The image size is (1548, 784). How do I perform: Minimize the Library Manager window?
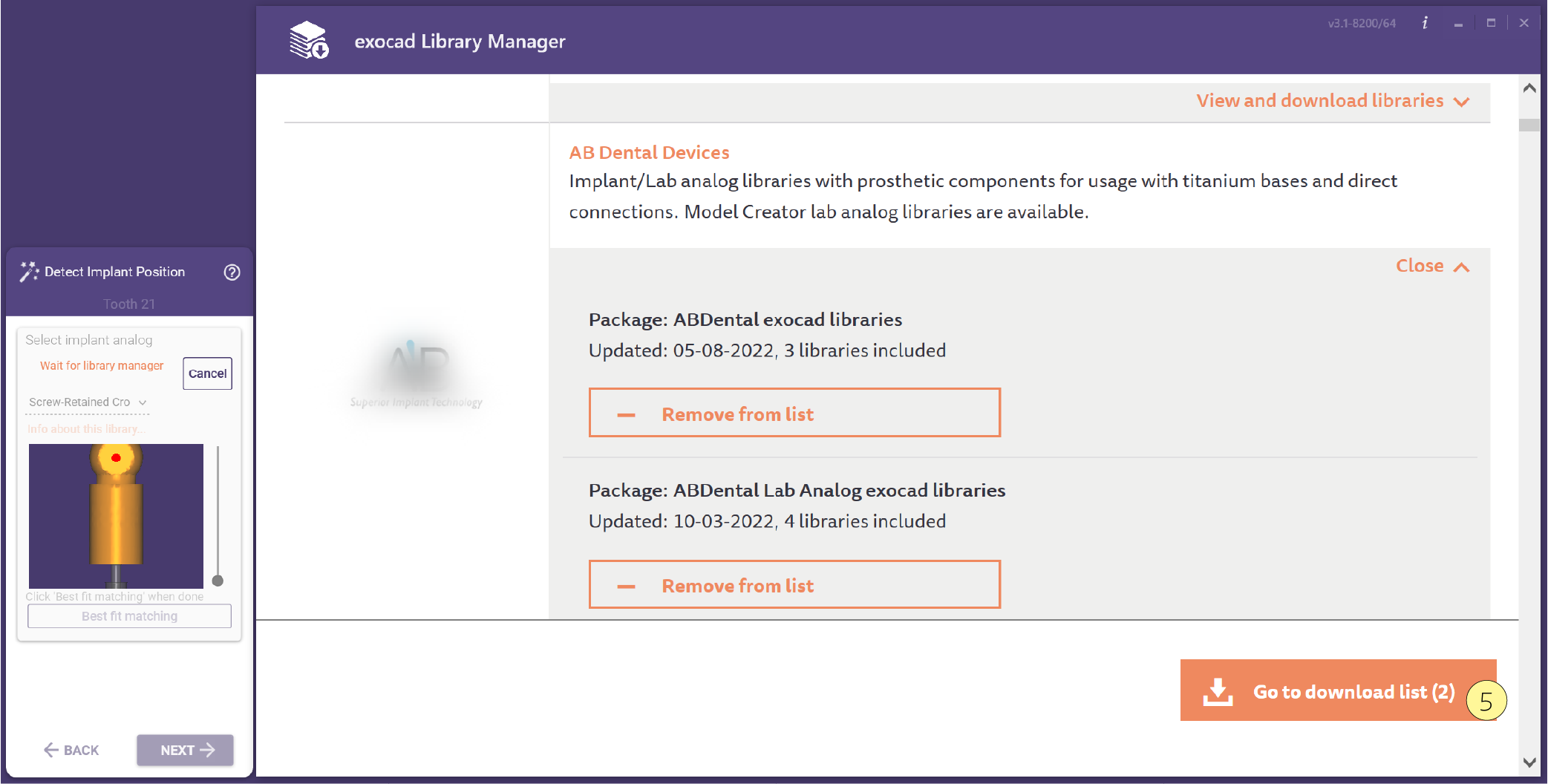1458,24
